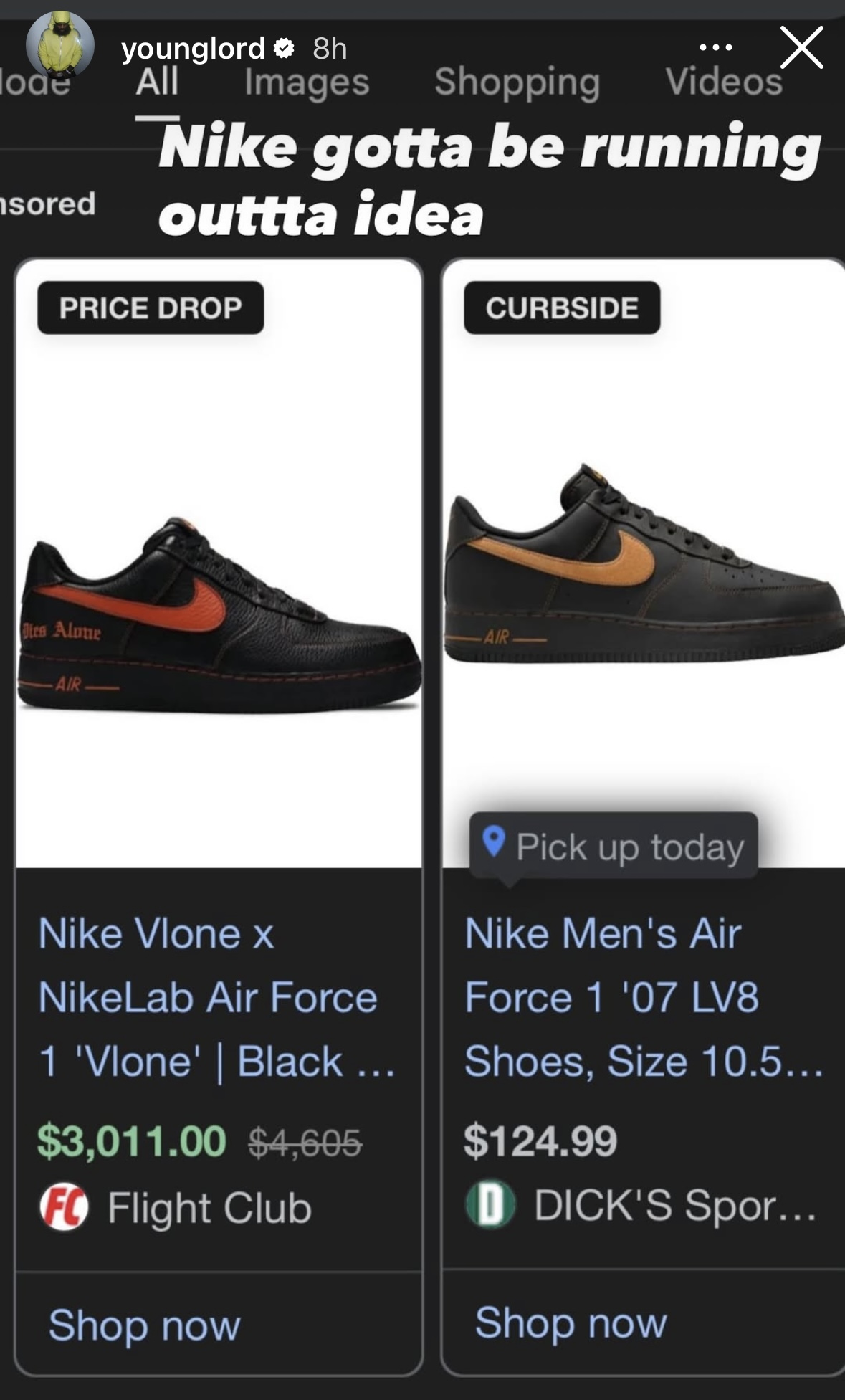Open younglord's profile picture avatar

tap(60, 44)
